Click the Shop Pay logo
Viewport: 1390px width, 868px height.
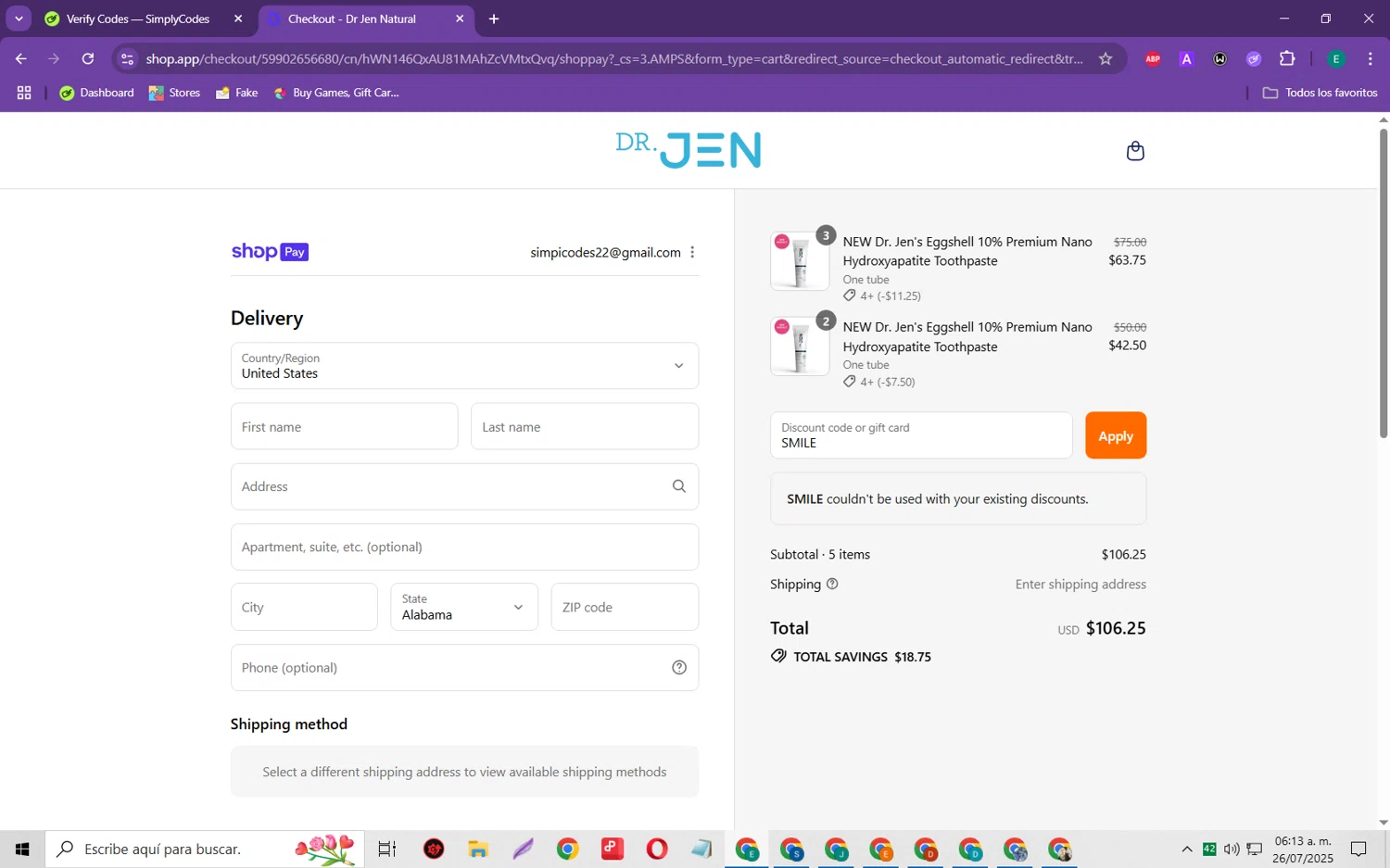tap(270, 252)
